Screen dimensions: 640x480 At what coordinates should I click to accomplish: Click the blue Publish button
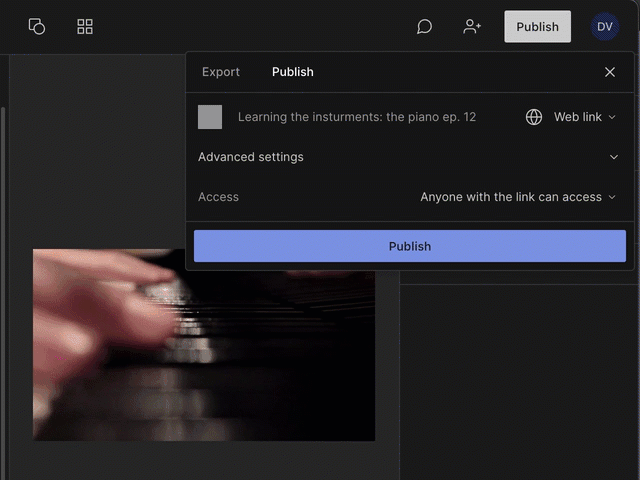coord(409,246)
